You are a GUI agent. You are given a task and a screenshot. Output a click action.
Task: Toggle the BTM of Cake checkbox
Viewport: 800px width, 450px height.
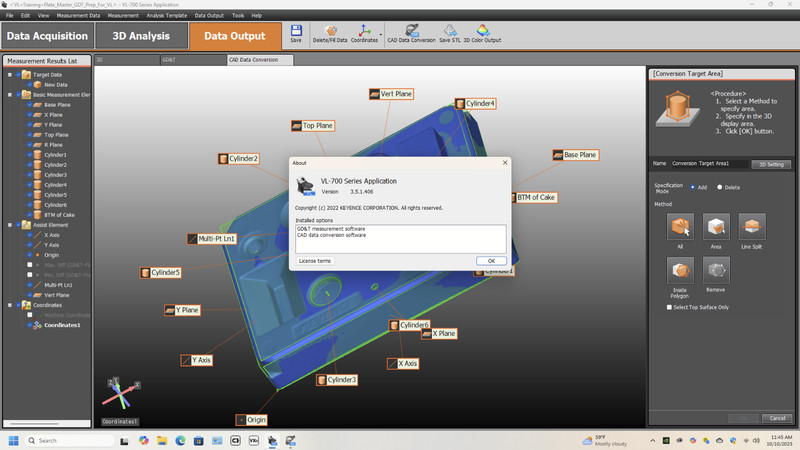[30, 215]
